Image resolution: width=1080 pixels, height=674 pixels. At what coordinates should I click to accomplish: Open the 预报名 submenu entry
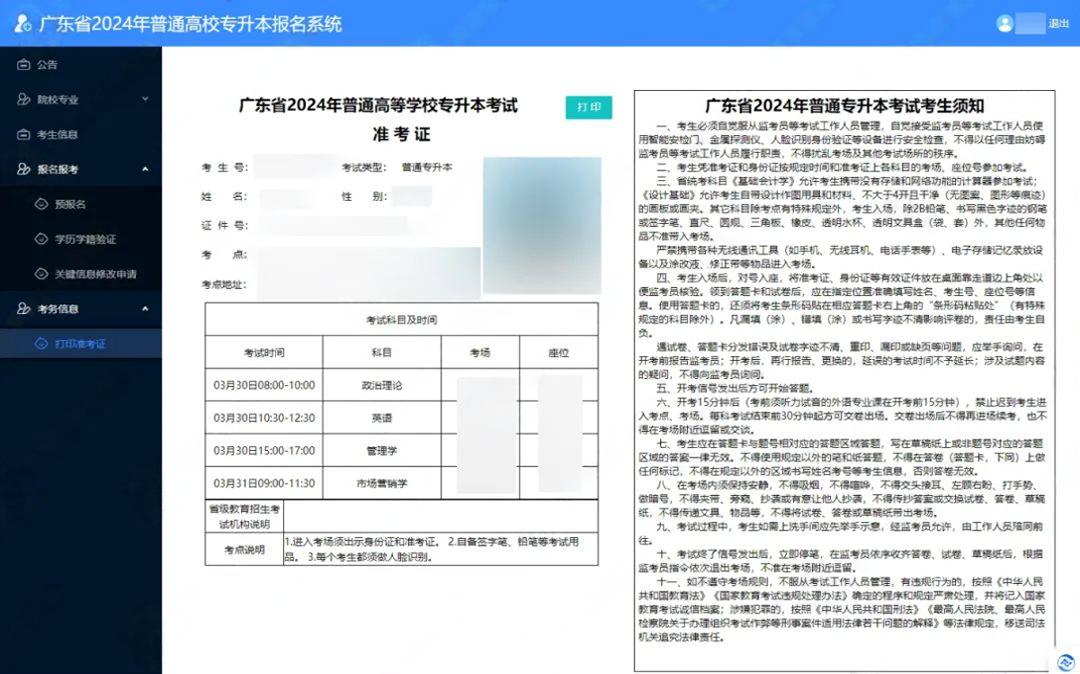tap(70, 204)
